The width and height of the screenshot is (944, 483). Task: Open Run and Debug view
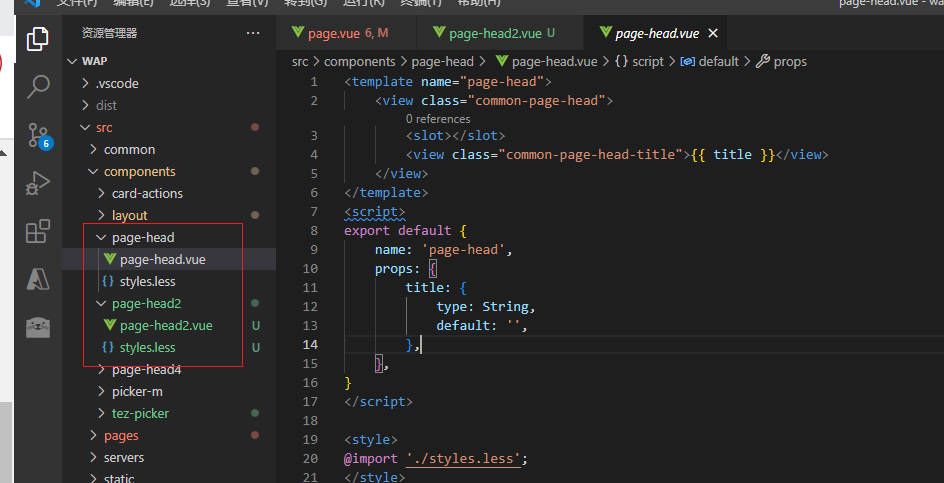pos(38,183)
